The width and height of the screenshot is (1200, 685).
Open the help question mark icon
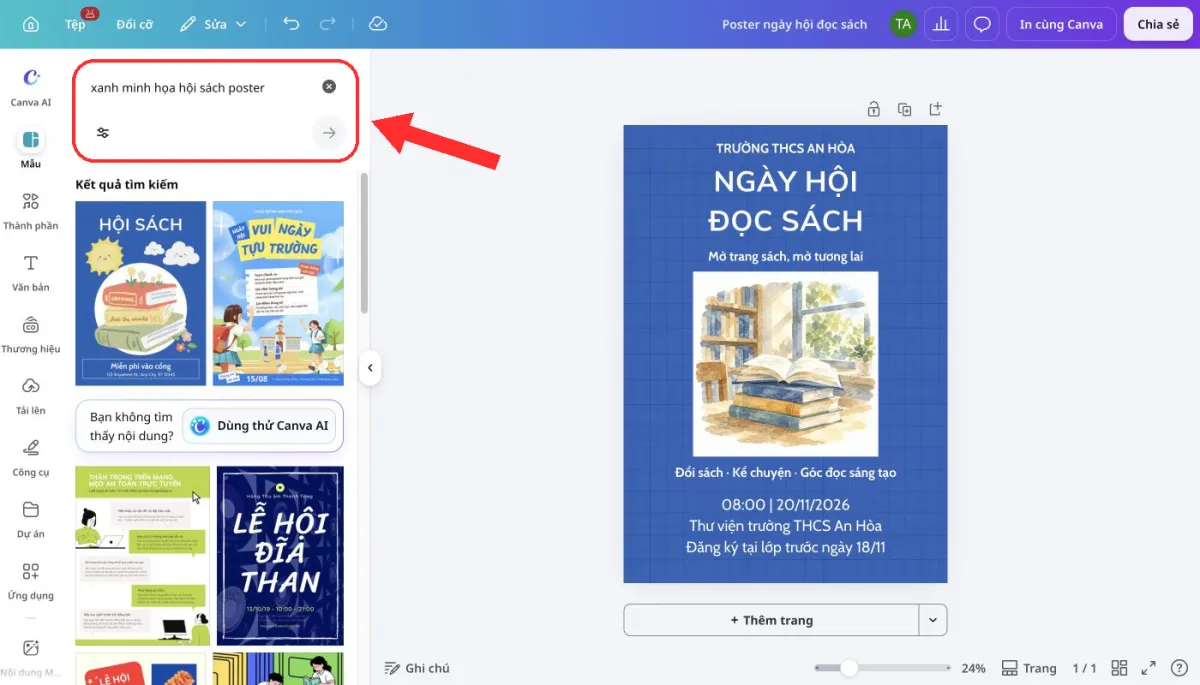(1178, 668)
